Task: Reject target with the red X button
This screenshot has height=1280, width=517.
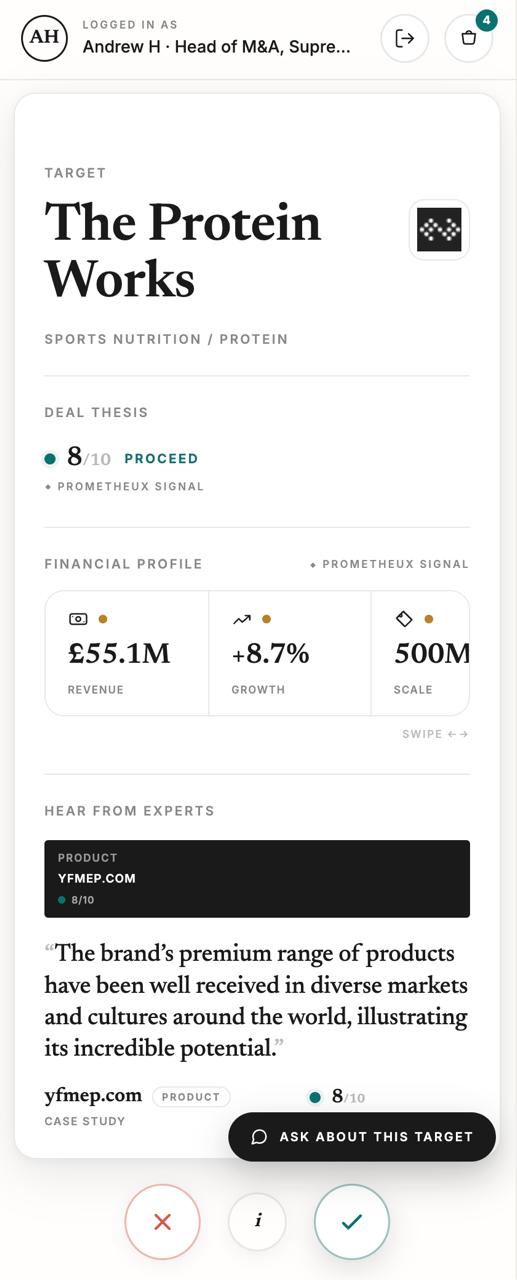Action: coord(162,1221)
